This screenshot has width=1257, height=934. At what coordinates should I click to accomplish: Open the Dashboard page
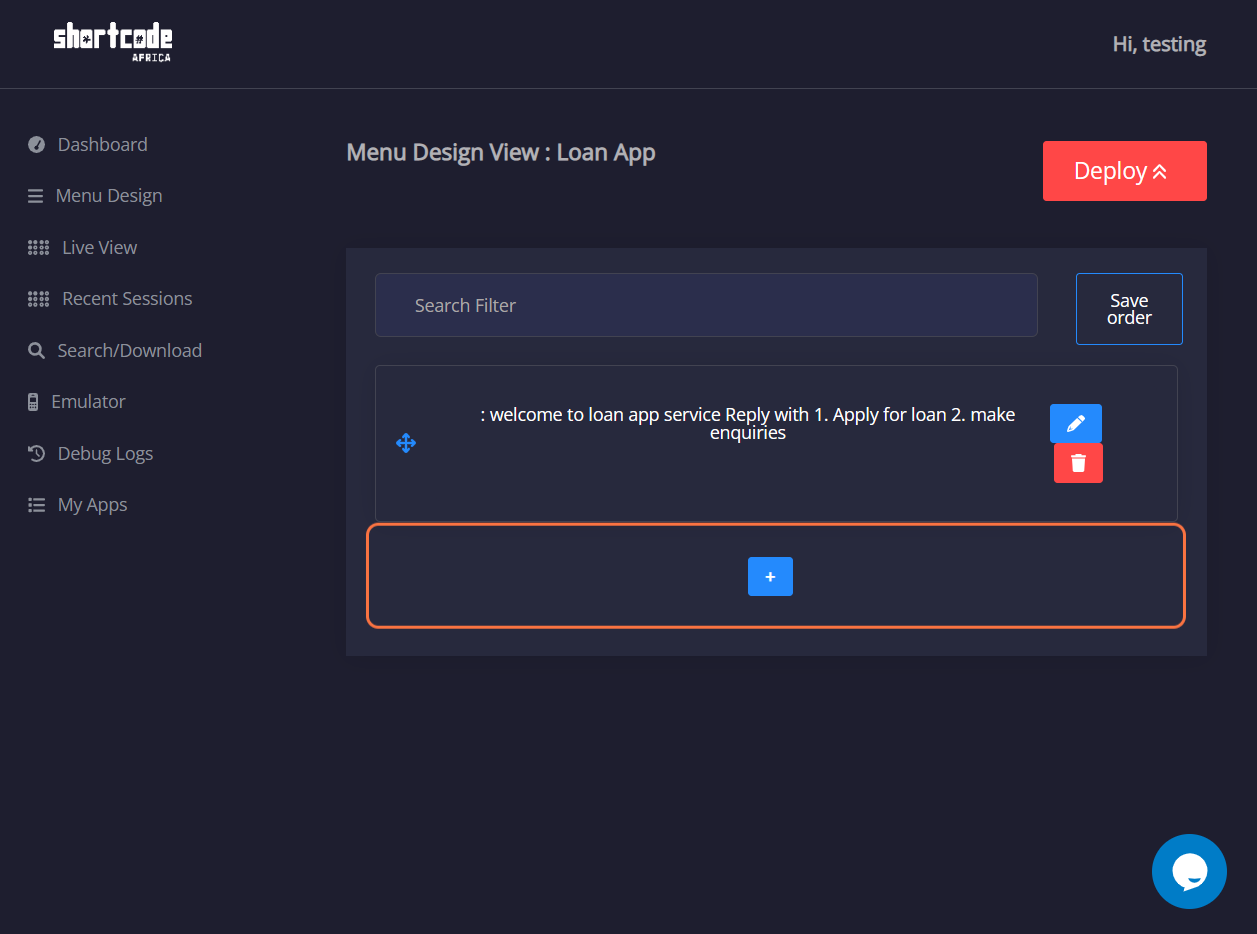[102, 144]
